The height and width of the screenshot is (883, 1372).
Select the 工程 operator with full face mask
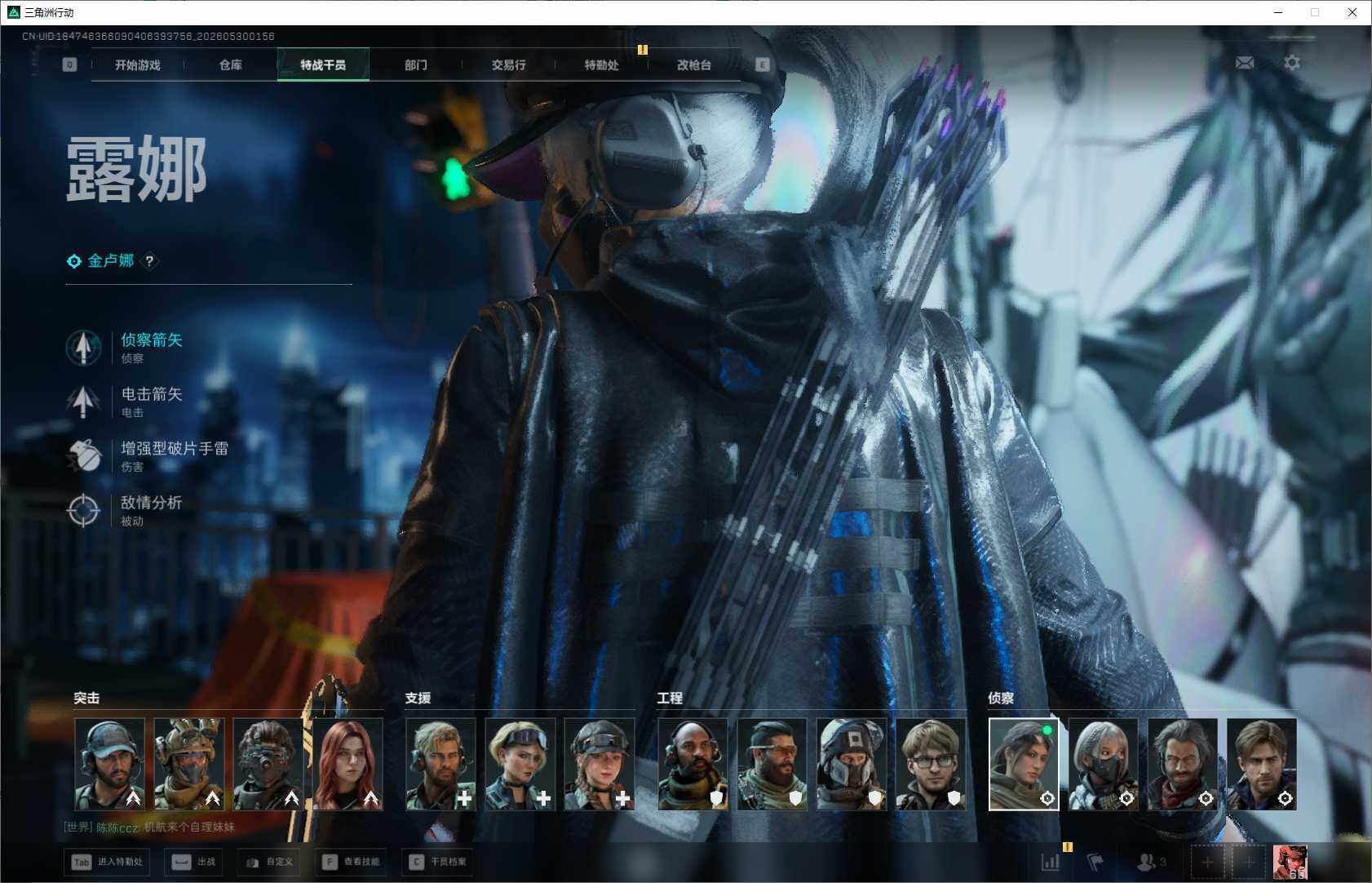click(x=851, y=765)
